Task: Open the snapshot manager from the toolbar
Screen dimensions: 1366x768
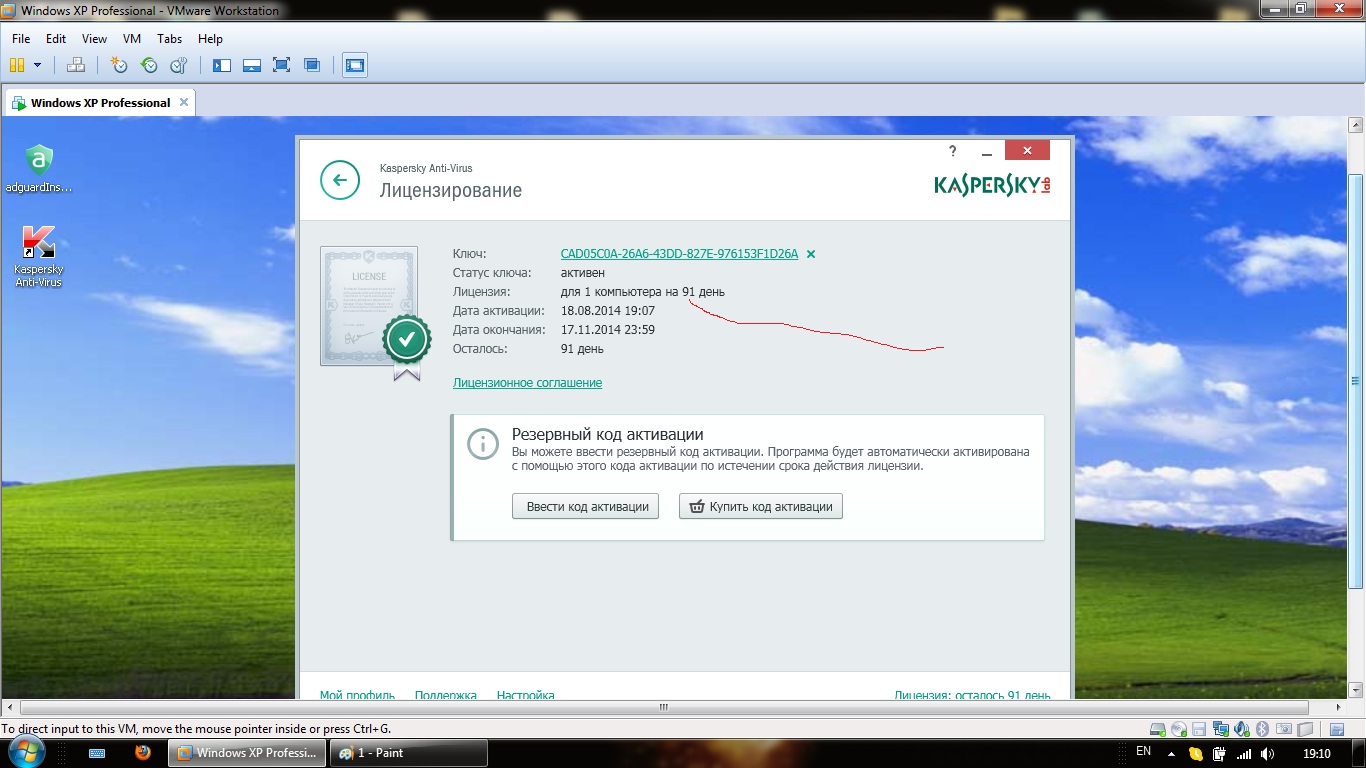Action: pos(179,65)
